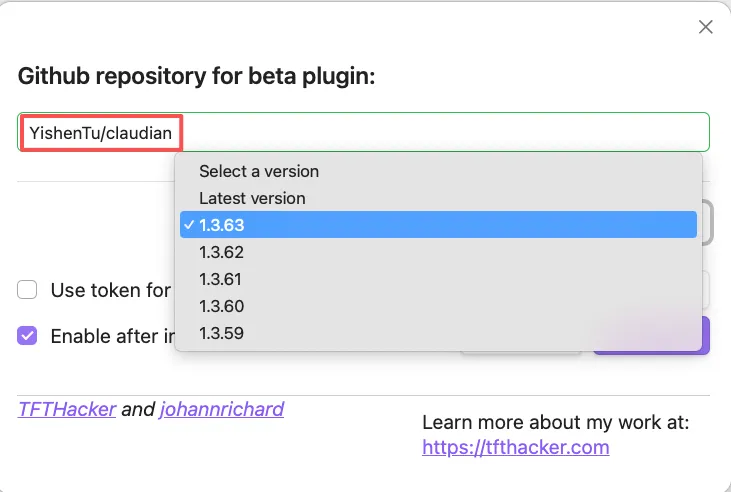Click the Github repository input field
The image size is (731, 492).
point(440,132)
